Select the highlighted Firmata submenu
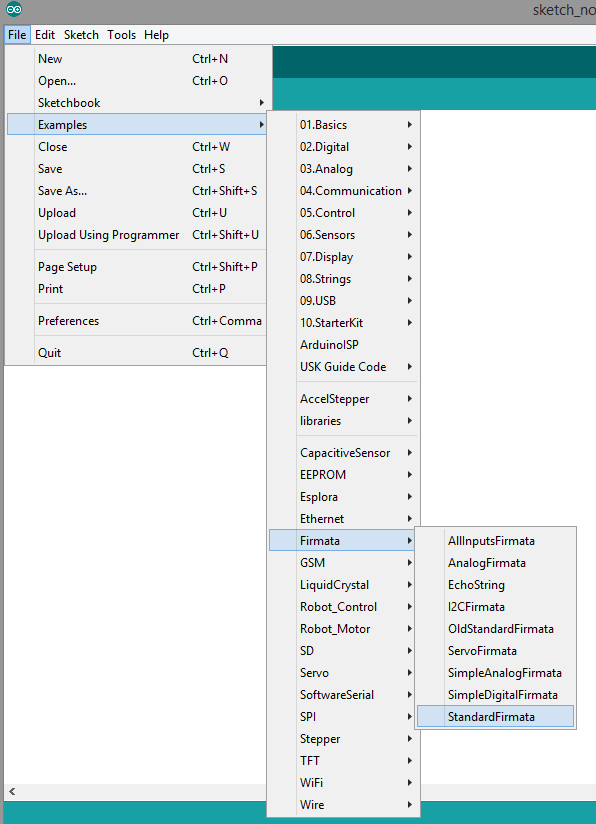Screen dimensions: 596x824 coord(342,540)
